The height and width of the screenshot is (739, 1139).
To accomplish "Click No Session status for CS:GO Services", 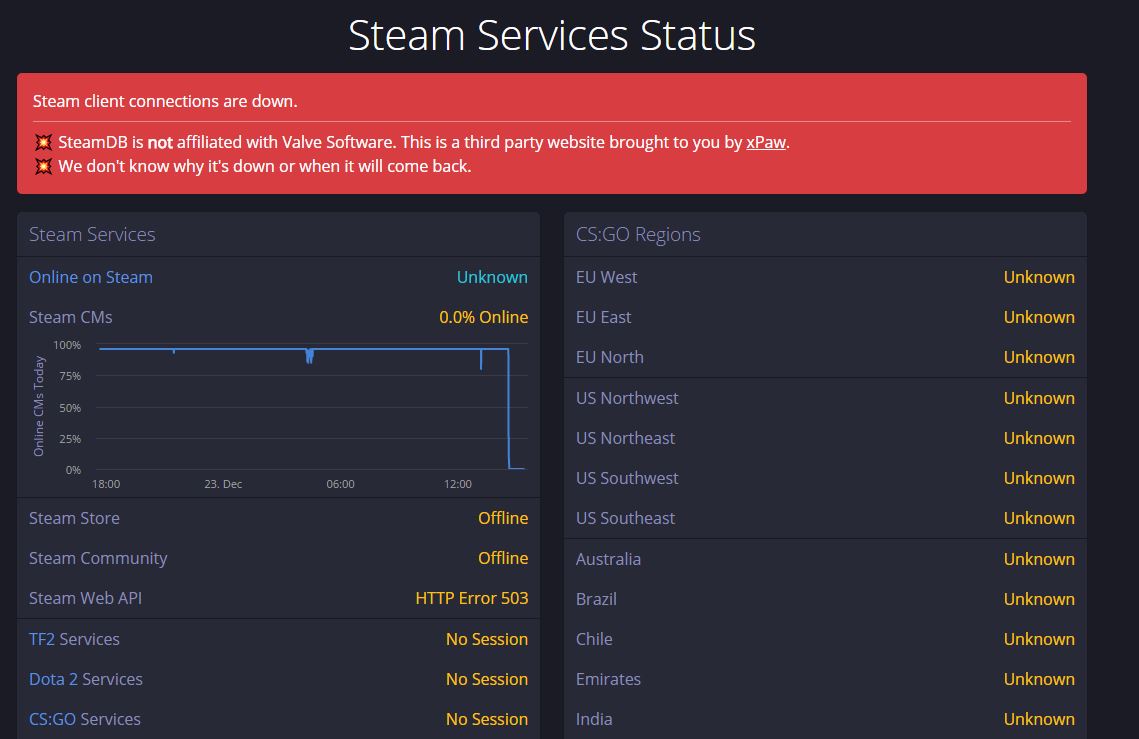I will [487, 719].
